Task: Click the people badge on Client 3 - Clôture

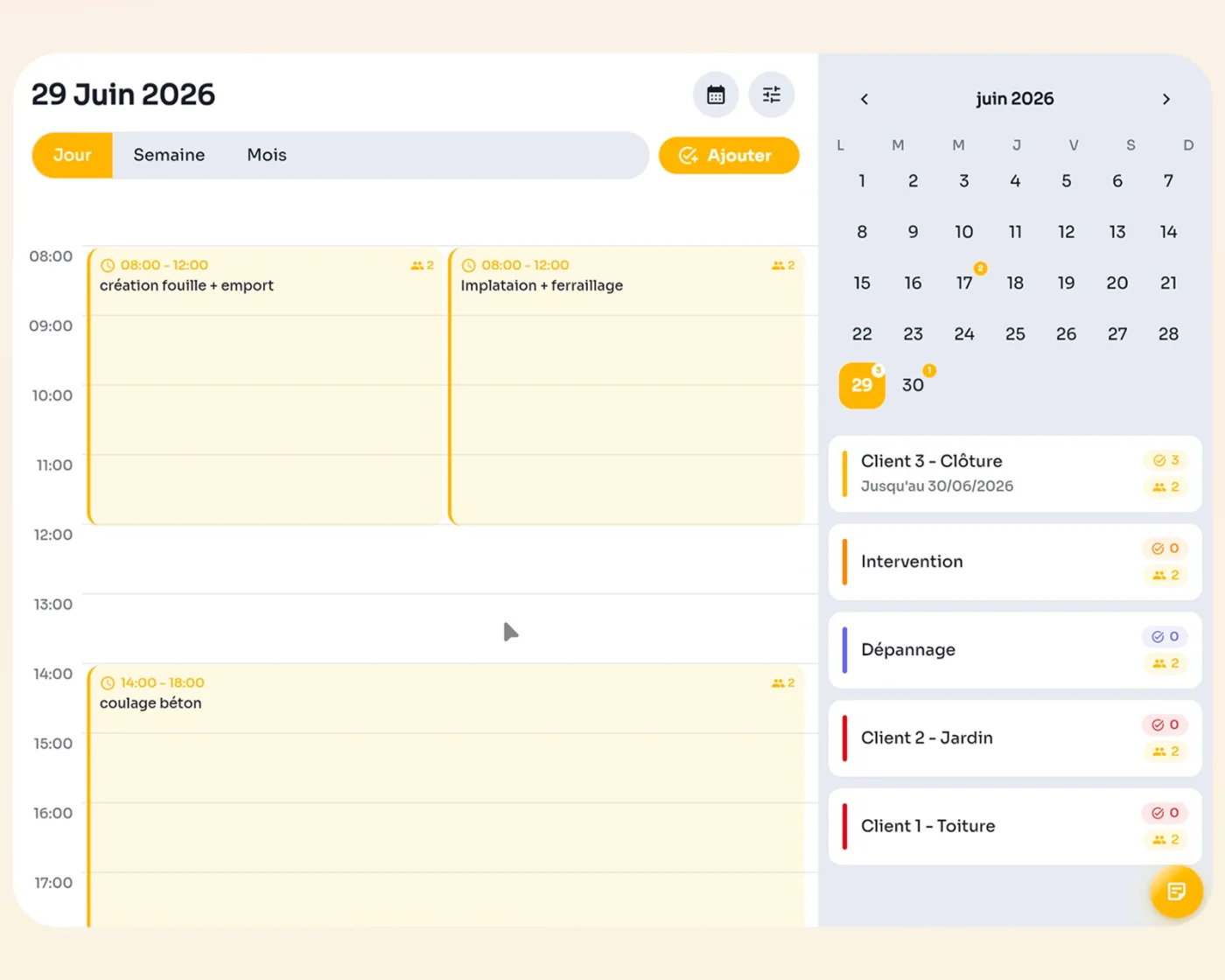Action: tap(1165, 486)
